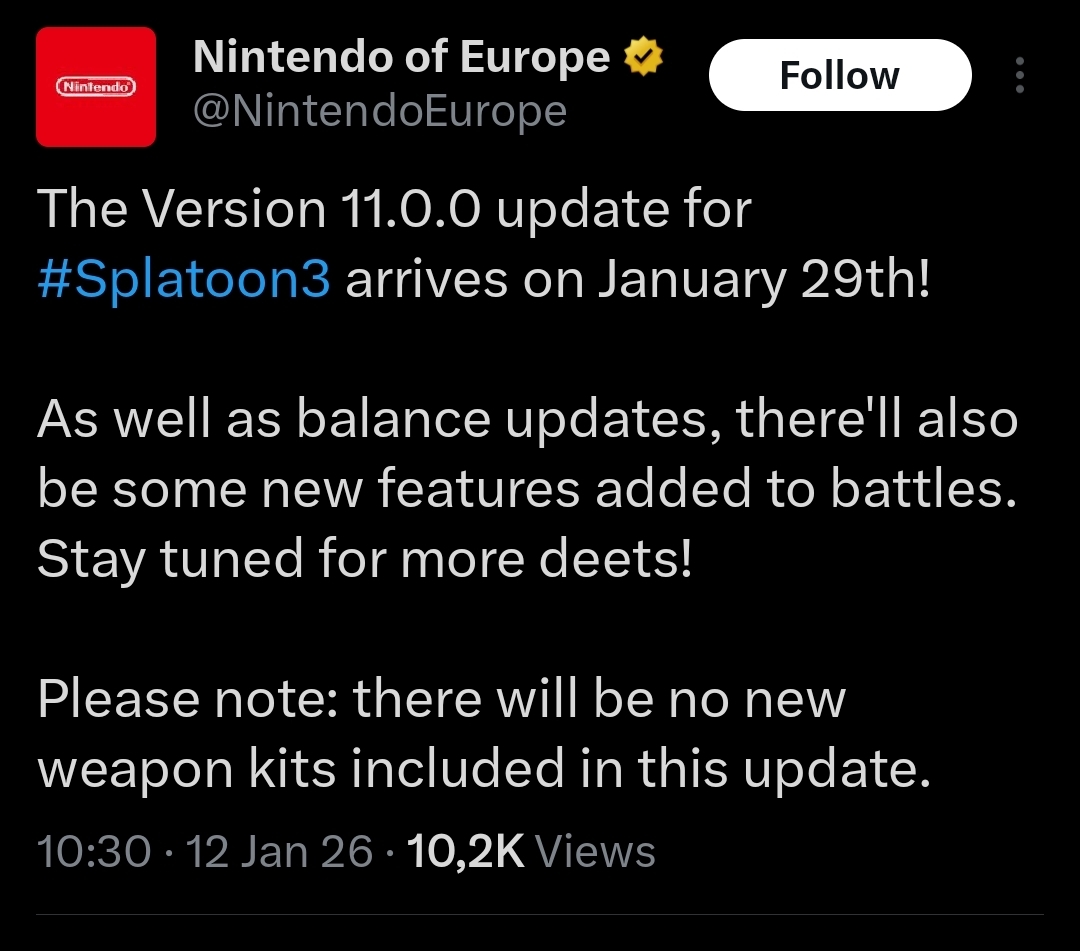Click the 10:30 post time
1080x951 pixels.
click(x=93, y=852)
